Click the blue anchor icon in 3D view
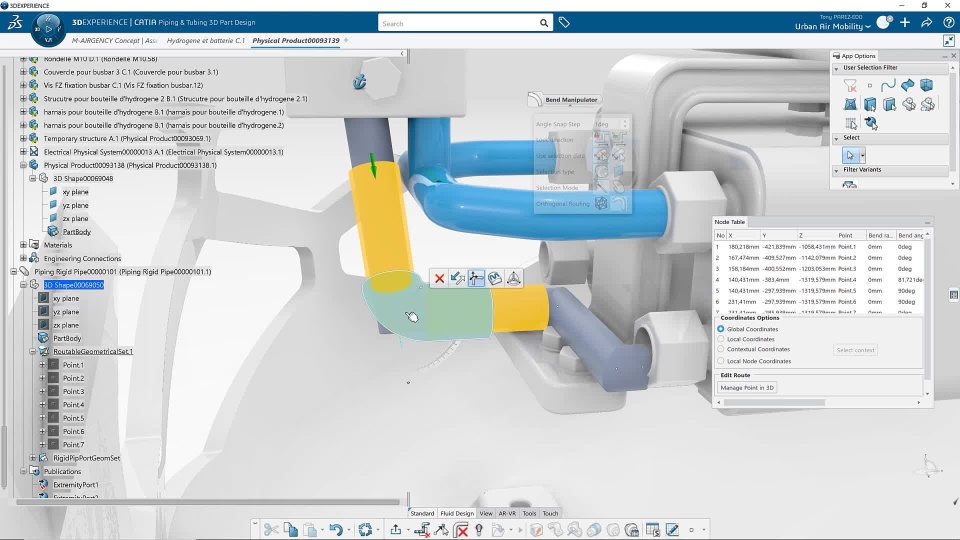Image resolution: width=960 pixels, height=540 pixels. (359, 81)
